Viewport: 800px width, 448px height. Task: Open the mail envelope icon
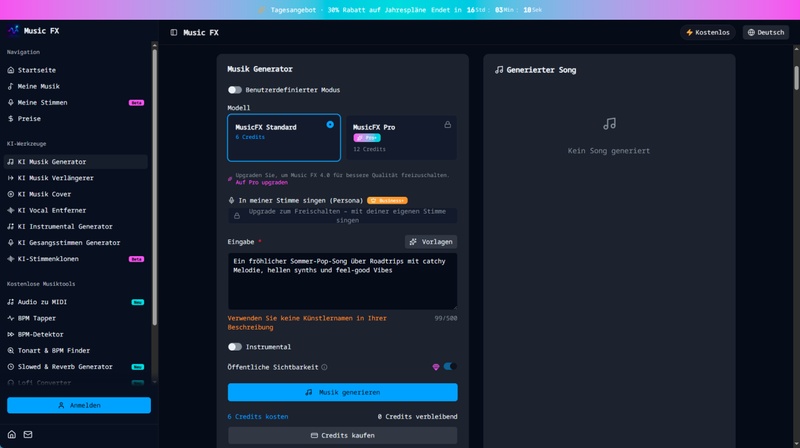coord(28,434)
